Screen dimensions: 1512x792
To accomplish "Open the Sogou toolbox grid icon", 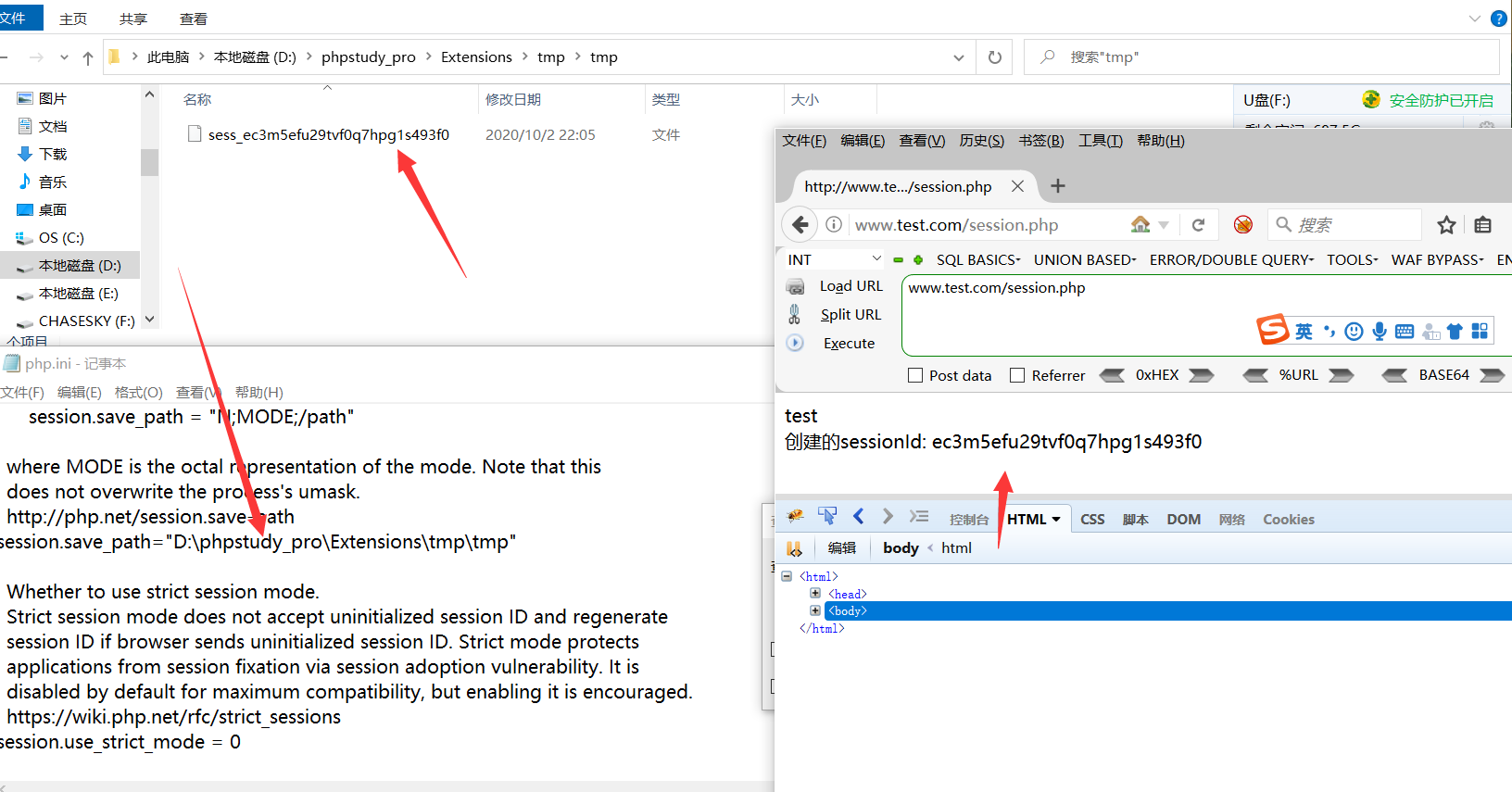I will click(1480, 332).
